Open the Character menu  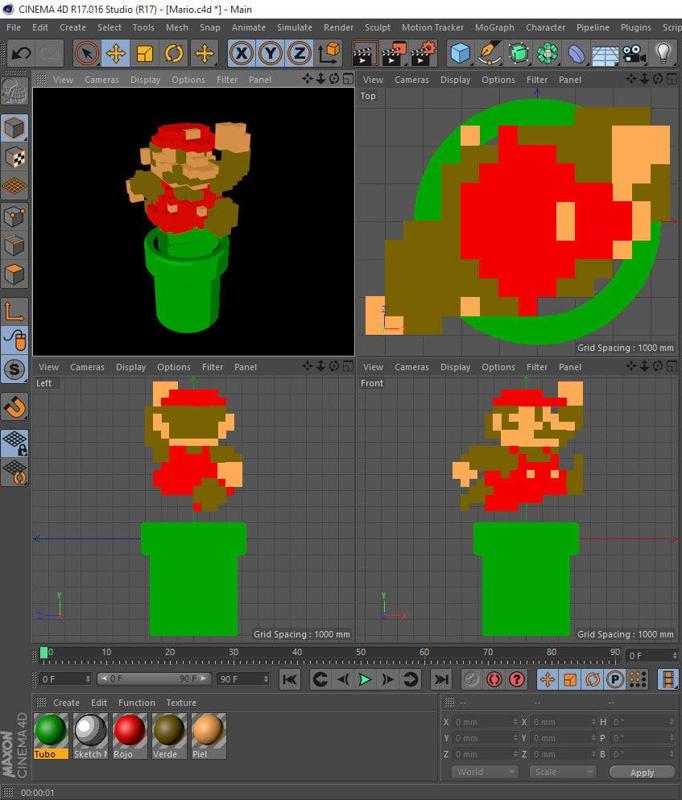[545, 28]
